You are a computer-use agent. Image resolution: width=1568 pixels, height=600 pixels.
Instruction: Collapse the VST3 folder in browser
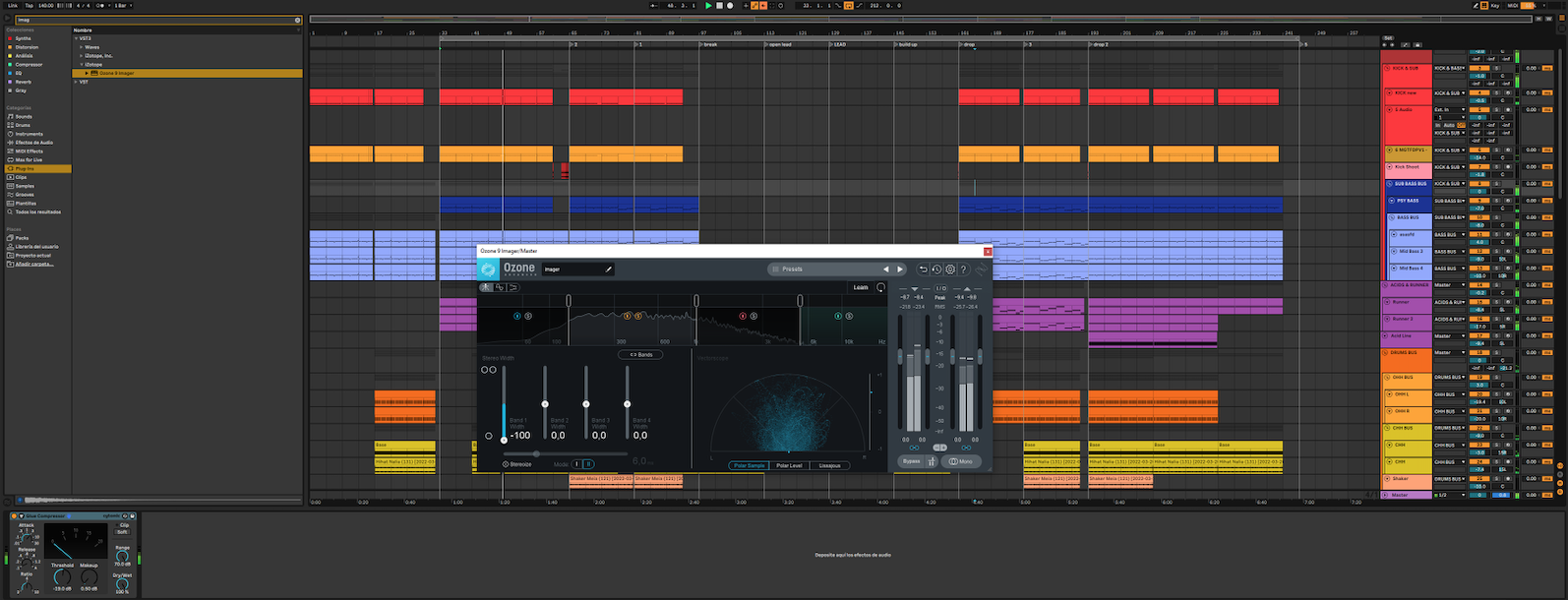(76, 38)
